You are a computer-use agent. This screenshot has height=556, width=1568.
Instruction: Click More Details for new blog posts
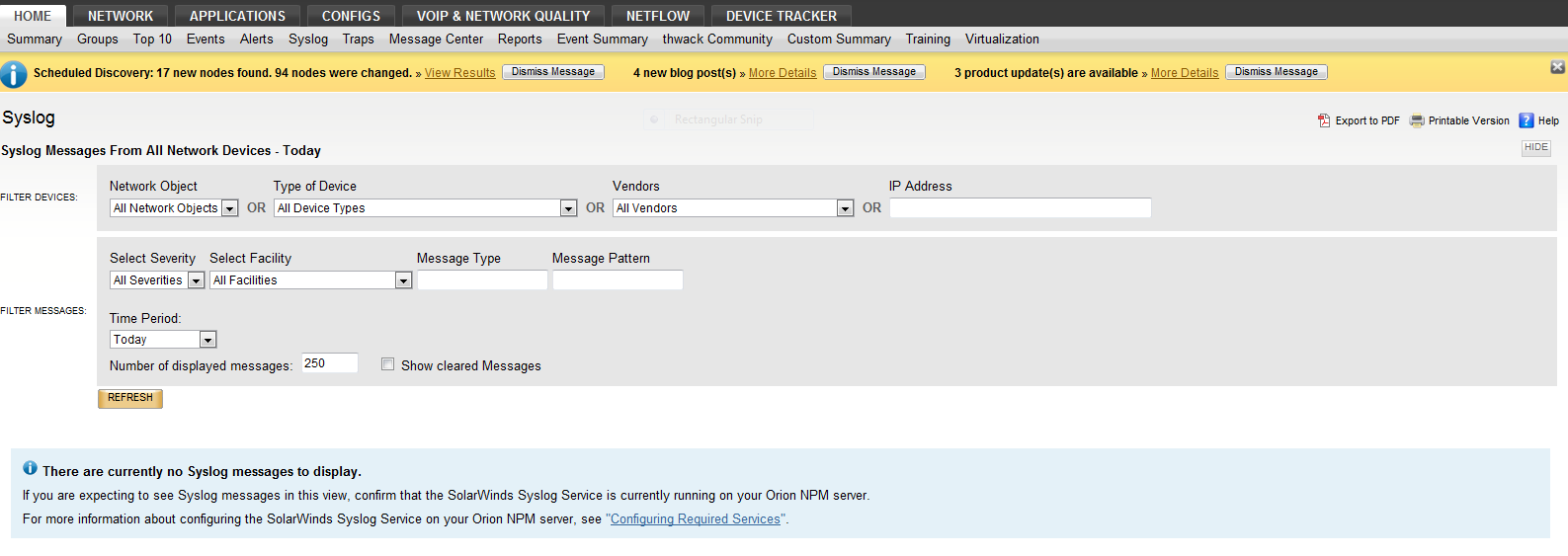pos(783,73)
